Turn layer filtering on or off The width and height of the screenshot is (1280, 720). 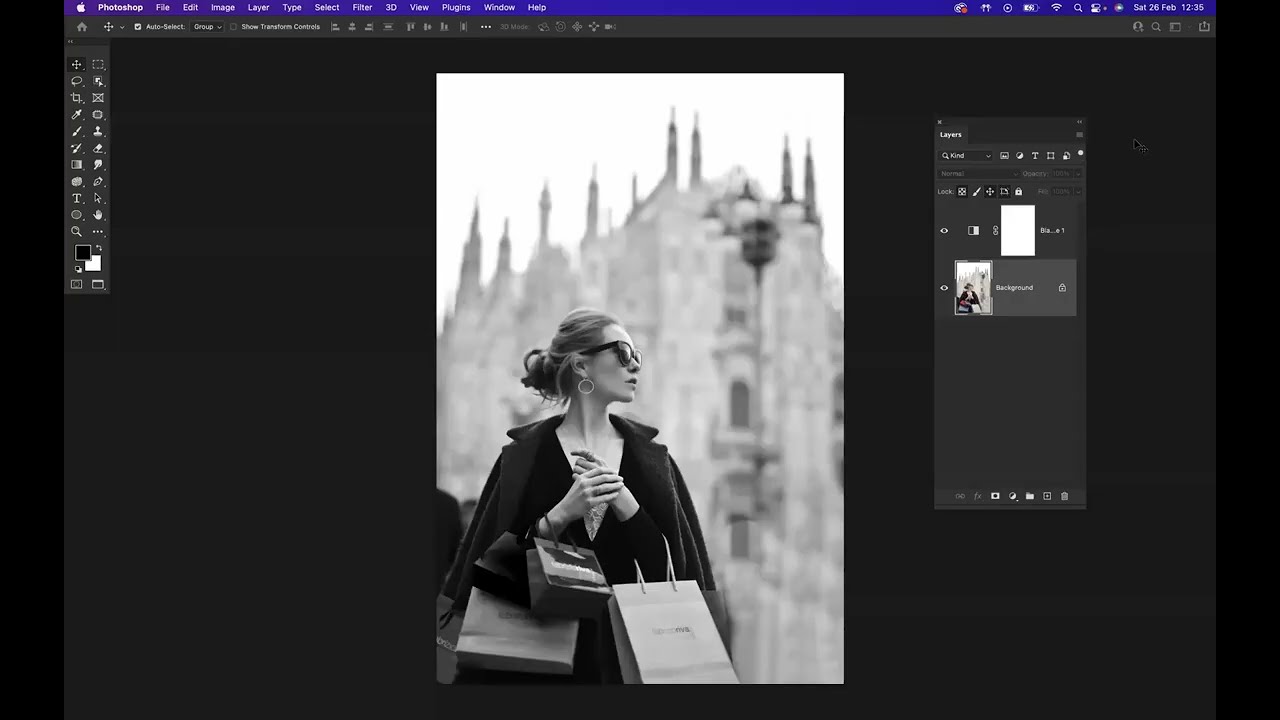(1080, 154)
